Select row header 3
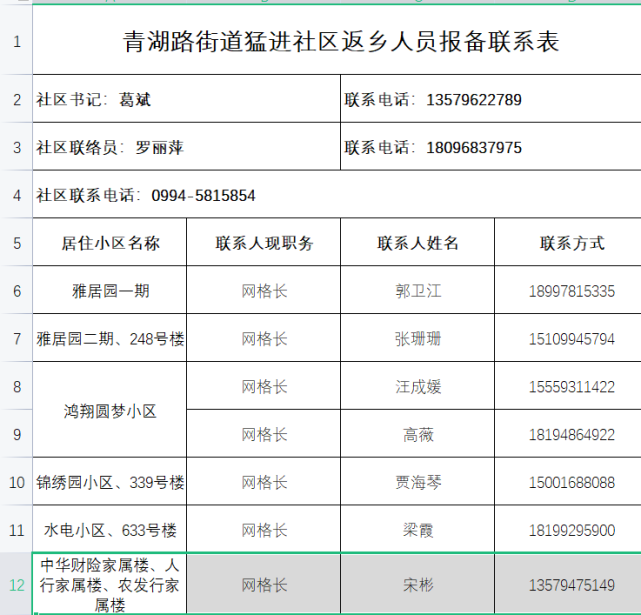Screen dimensions: 641x615 (16, 147)
